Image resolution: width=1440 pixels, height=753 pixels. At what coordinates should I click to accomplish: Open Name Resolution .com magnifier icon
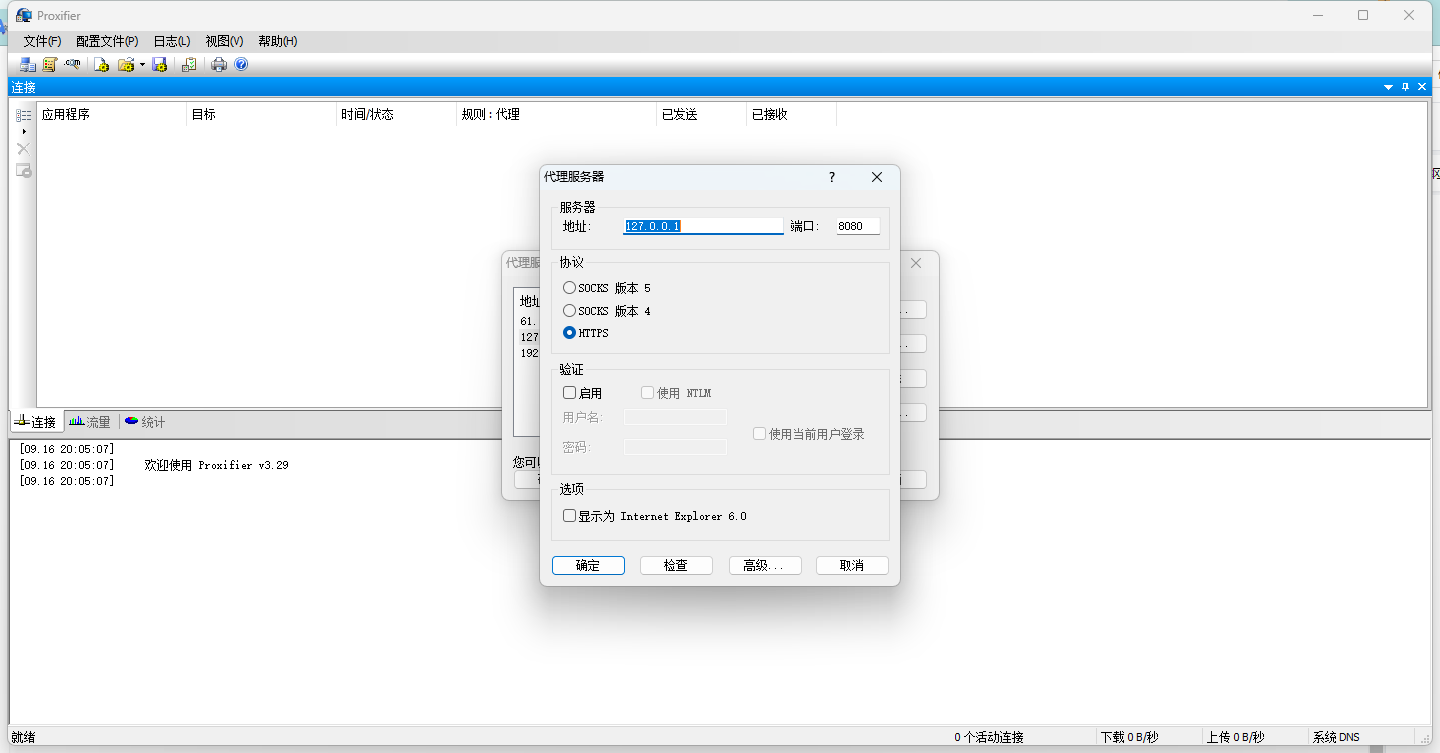point(72,65)
